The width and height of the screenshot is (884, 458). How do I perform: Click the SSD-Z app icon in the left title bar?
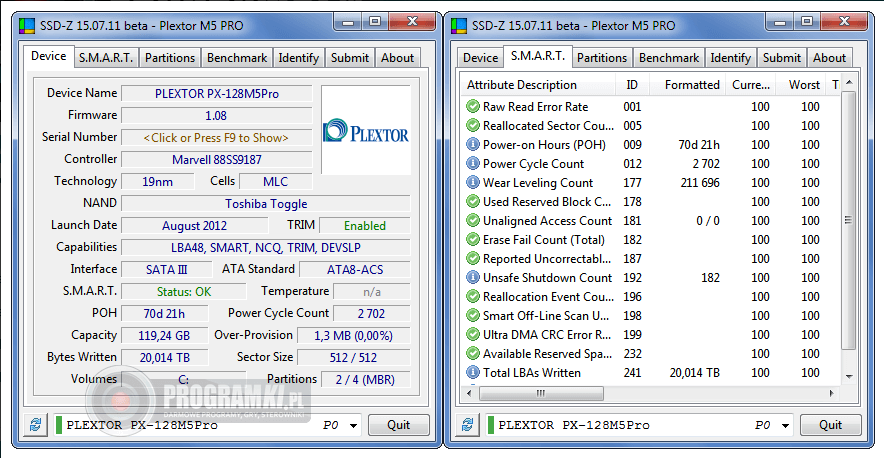[x=26, y=25]
